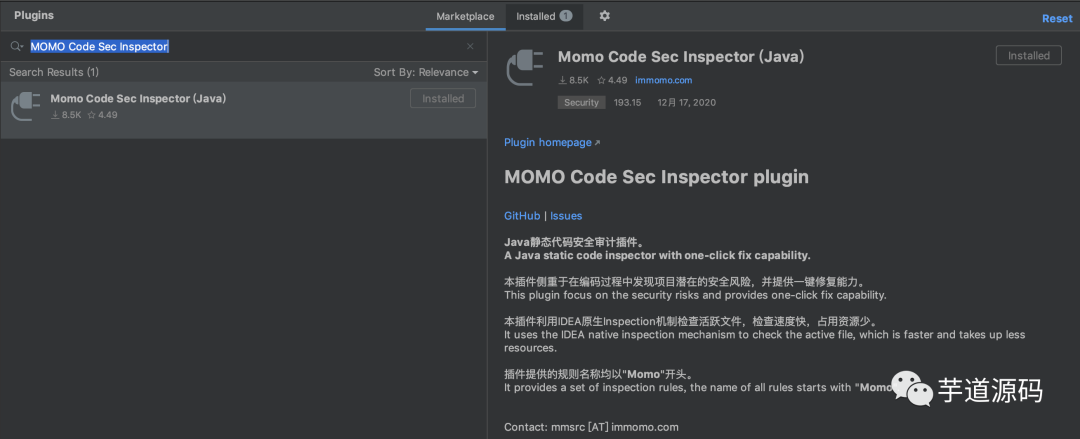Click the Plugins title

tap(34, 15)
